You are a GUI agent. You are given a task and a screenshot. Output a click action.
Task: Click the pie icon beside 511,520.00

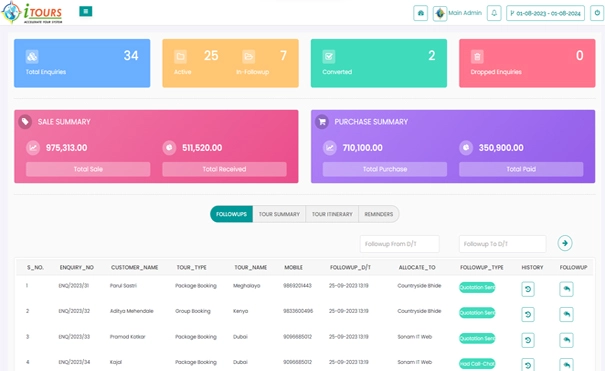pyautogui.click(x=169, y=148)
